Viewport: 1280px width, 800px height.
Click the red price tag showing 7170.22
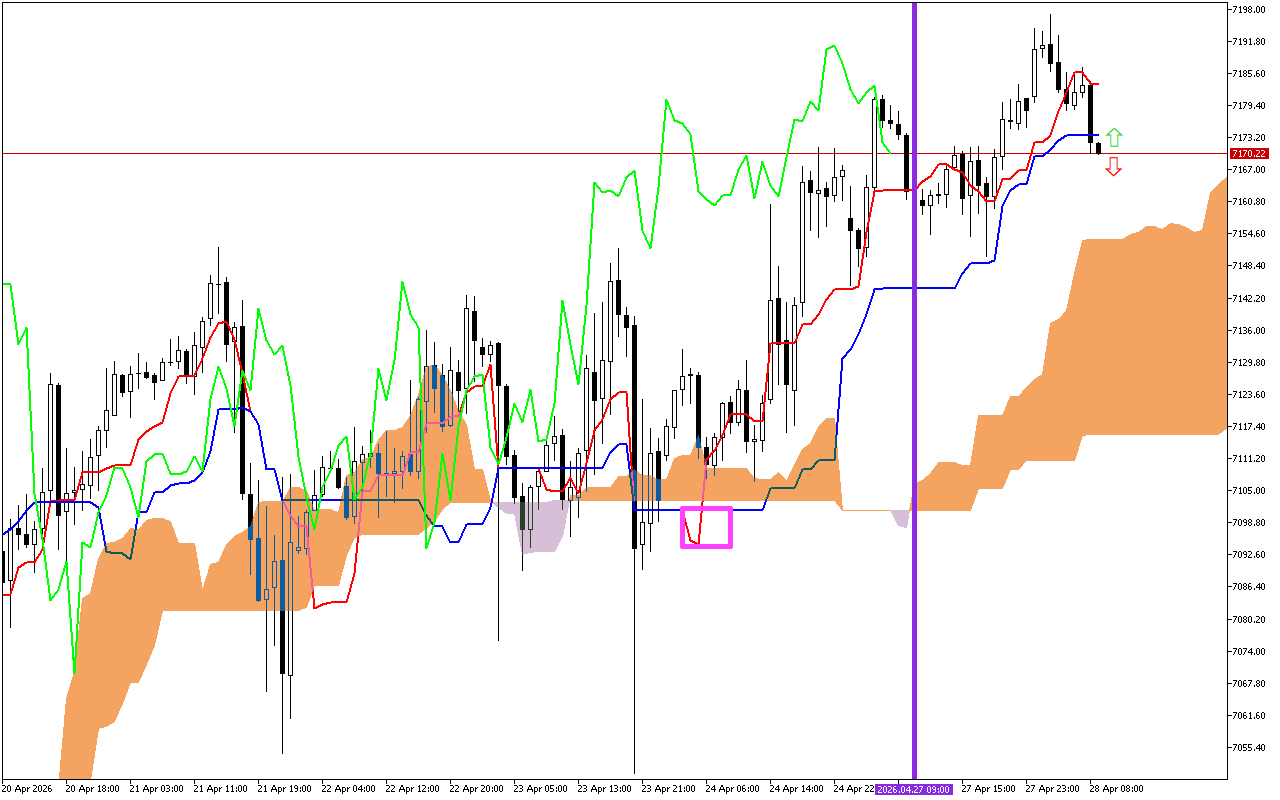coord(1250,154)
